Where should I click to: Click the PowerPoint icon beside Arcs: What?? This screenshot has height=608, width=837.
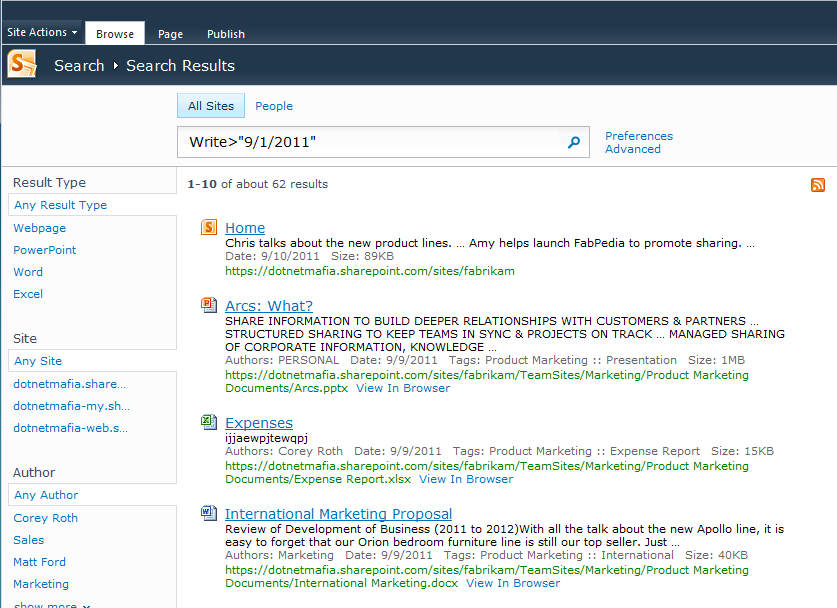click(x=209, y=305)
